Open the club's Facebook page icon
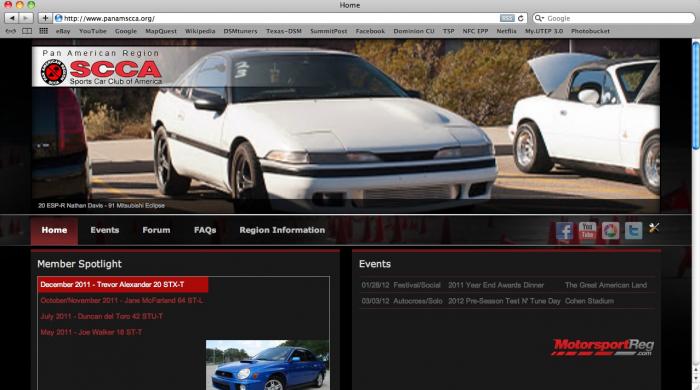 (564, 231)
